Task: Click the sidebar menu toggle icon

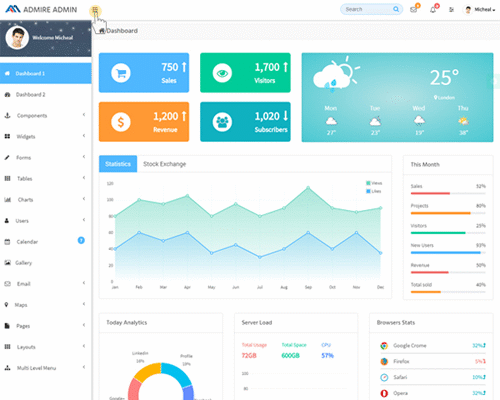Action: [95, 11]
